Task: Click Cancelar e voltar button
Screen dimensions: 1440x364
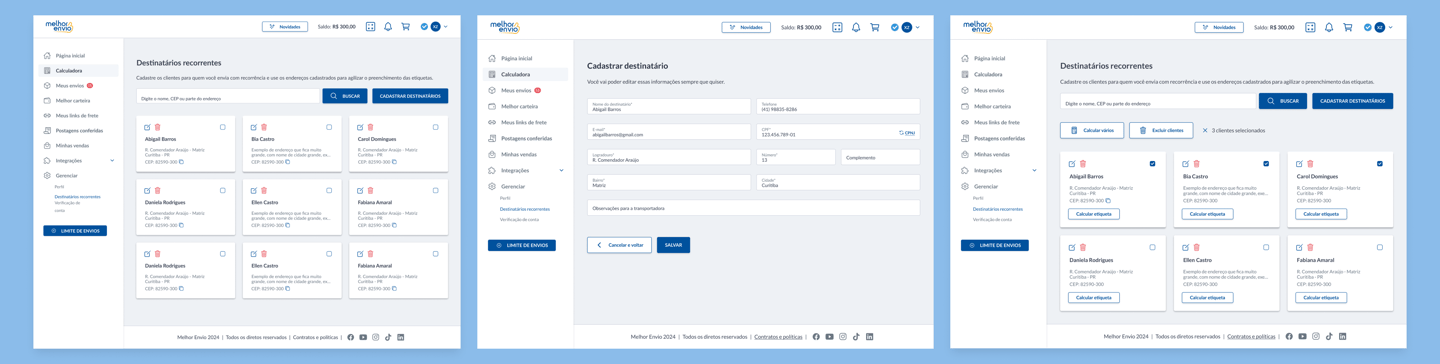Action: (x=619, y=245)
